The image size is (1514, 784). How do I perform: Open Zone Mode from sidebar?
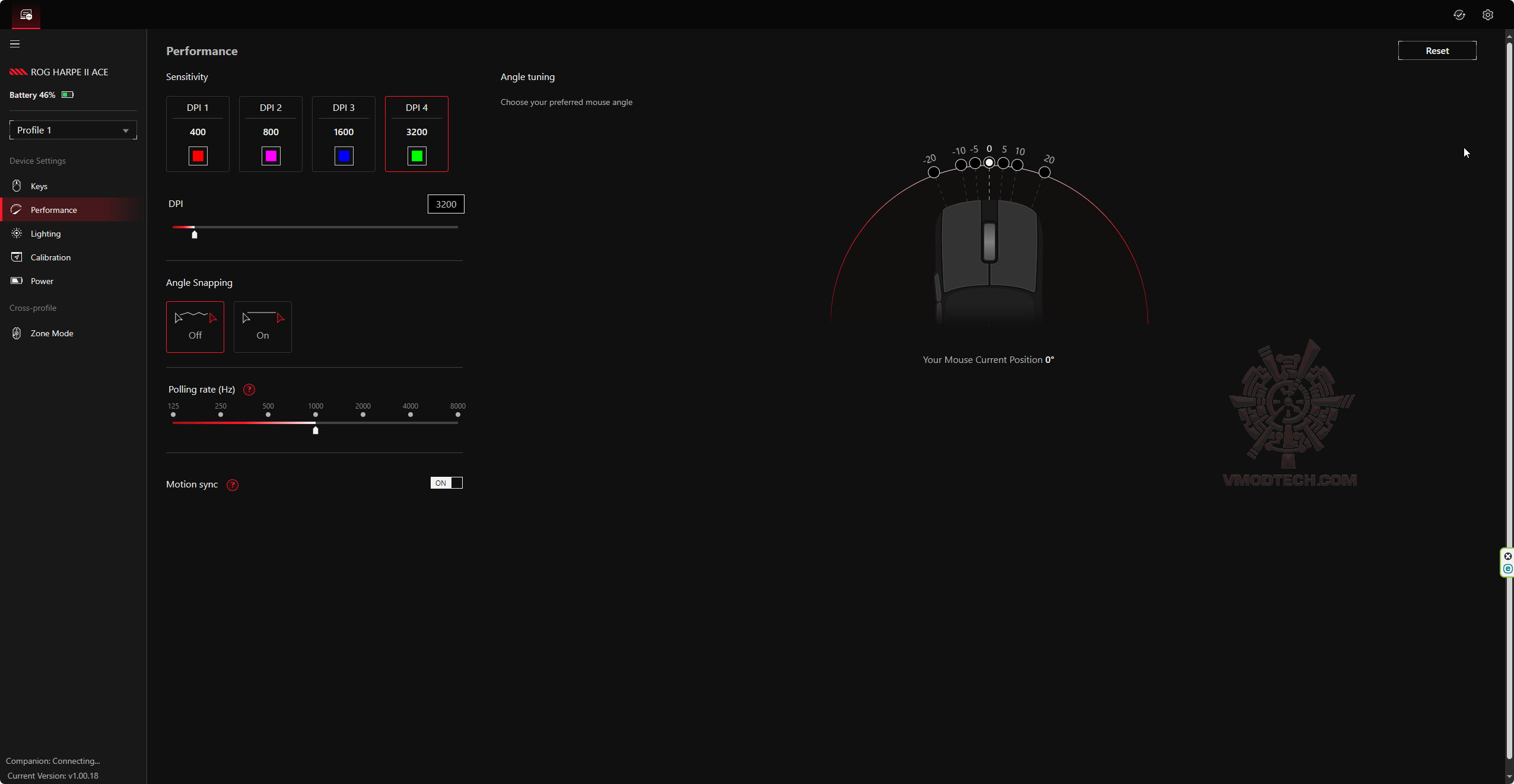pos(52,333)
